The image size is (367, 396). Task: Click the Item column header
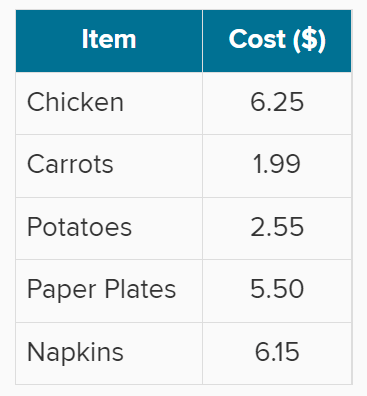click(109, 41)
